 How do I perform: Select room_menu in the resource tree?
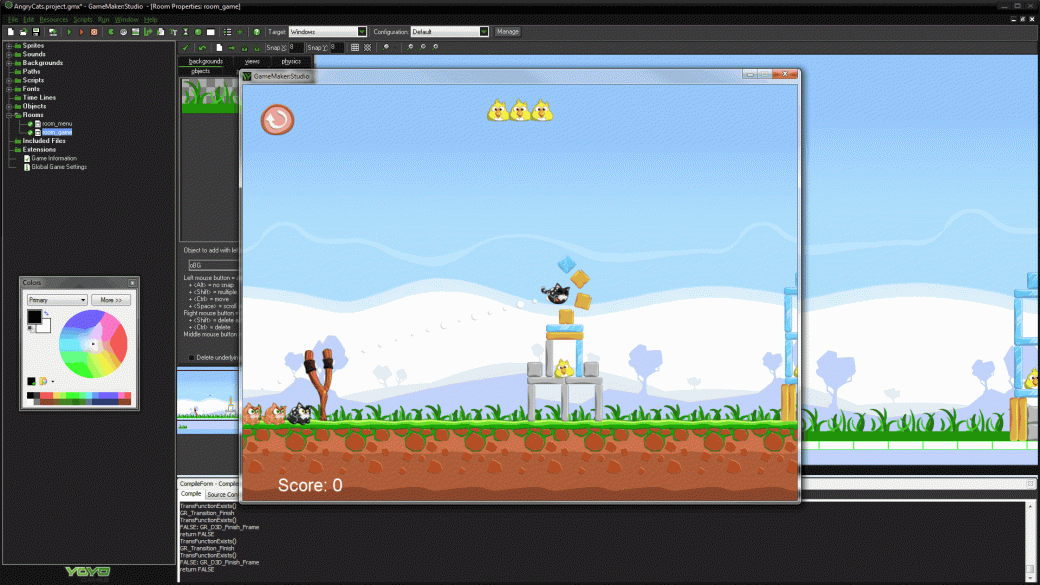point(57,123)
